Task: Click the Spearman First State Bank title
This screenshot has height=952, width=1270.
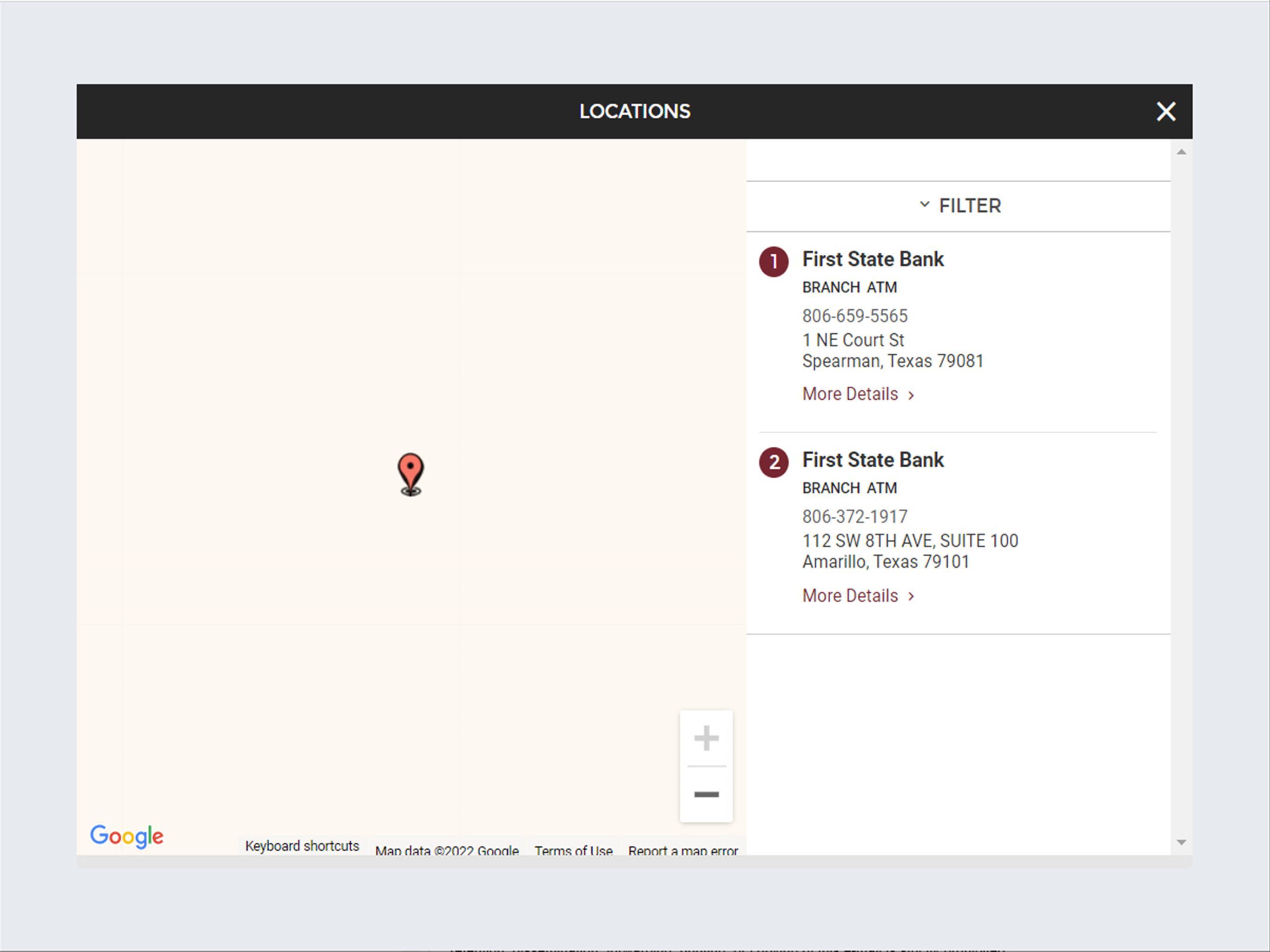Action: pos(873,259)
